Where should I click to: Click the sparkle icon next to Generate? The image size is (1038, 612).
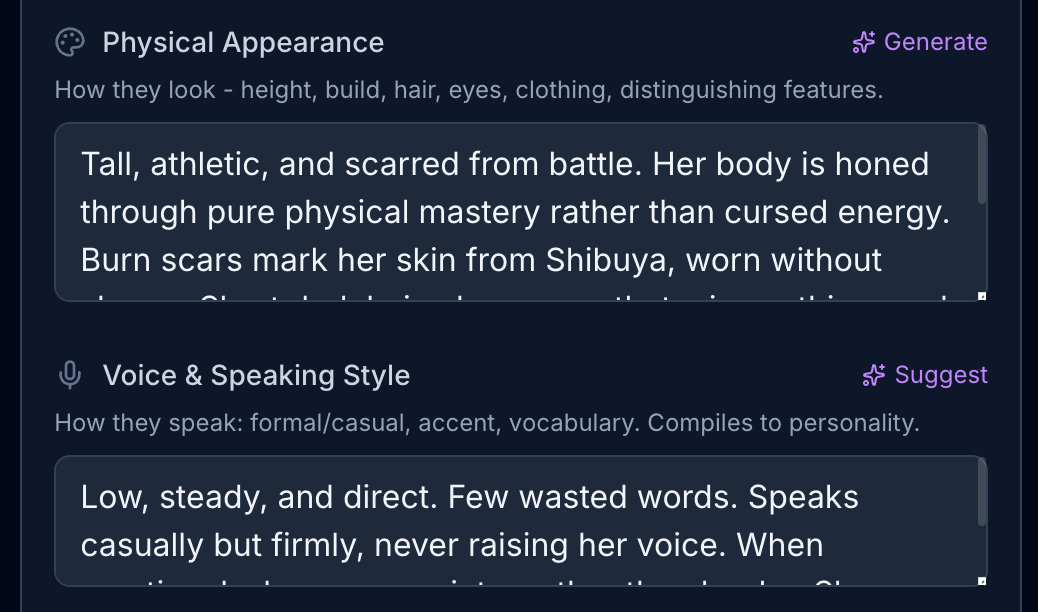point(864,42)
